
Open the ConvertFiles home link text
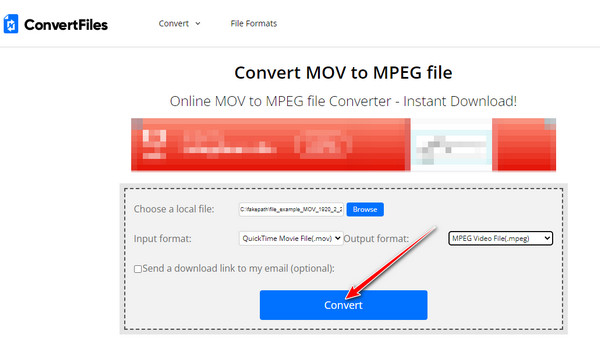point(66,25)
